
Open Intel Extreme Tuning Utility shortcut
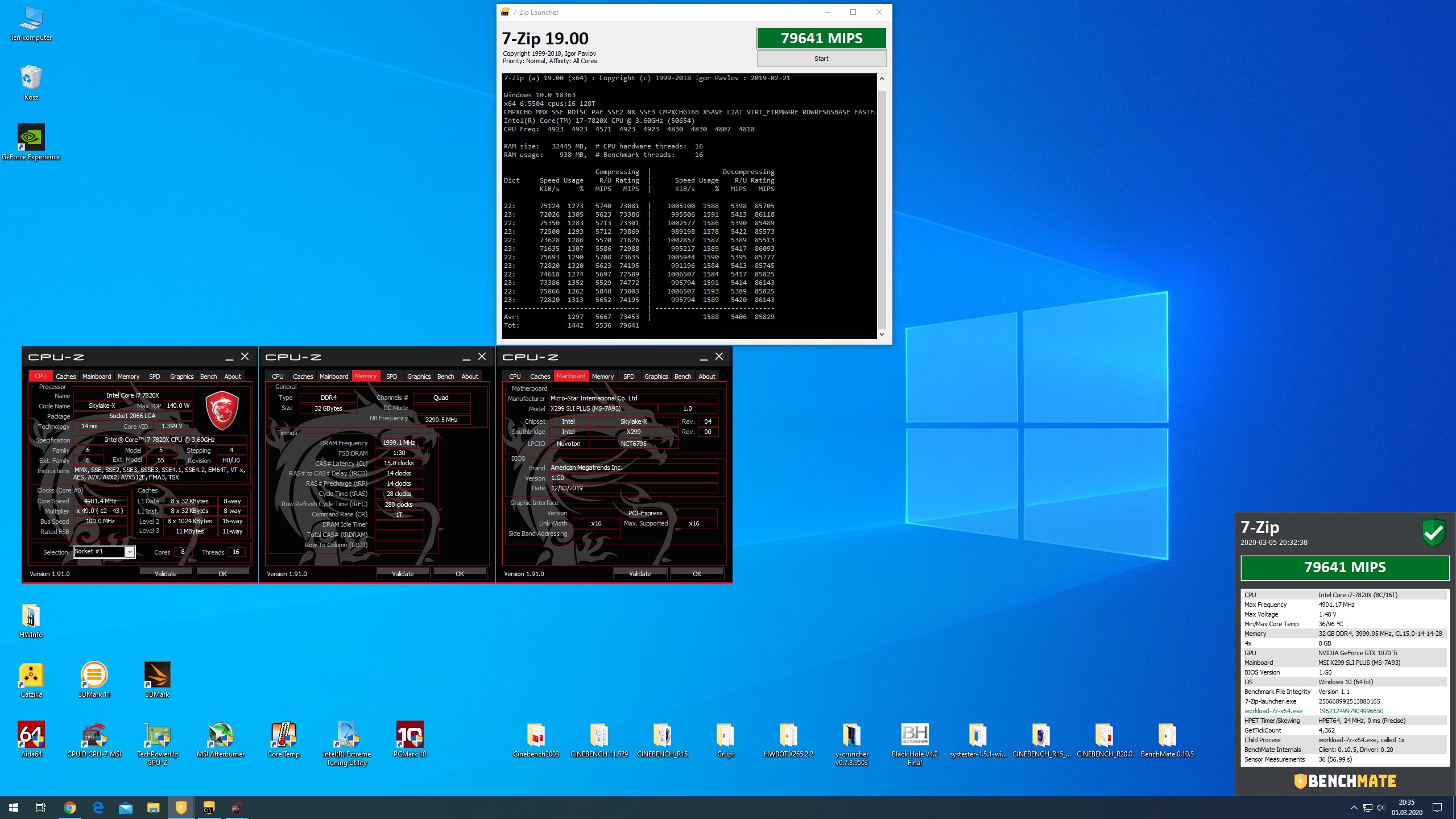[x=346, y=743]
